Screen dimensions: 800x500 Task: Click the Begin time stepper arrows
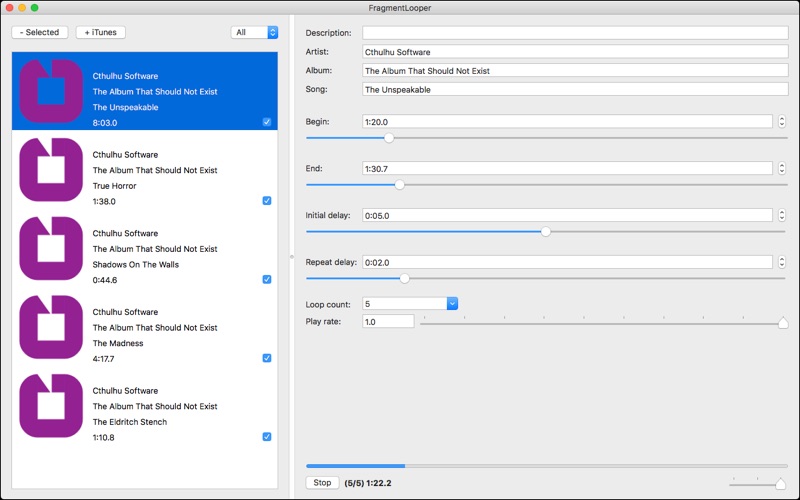(x=781, y=122)
